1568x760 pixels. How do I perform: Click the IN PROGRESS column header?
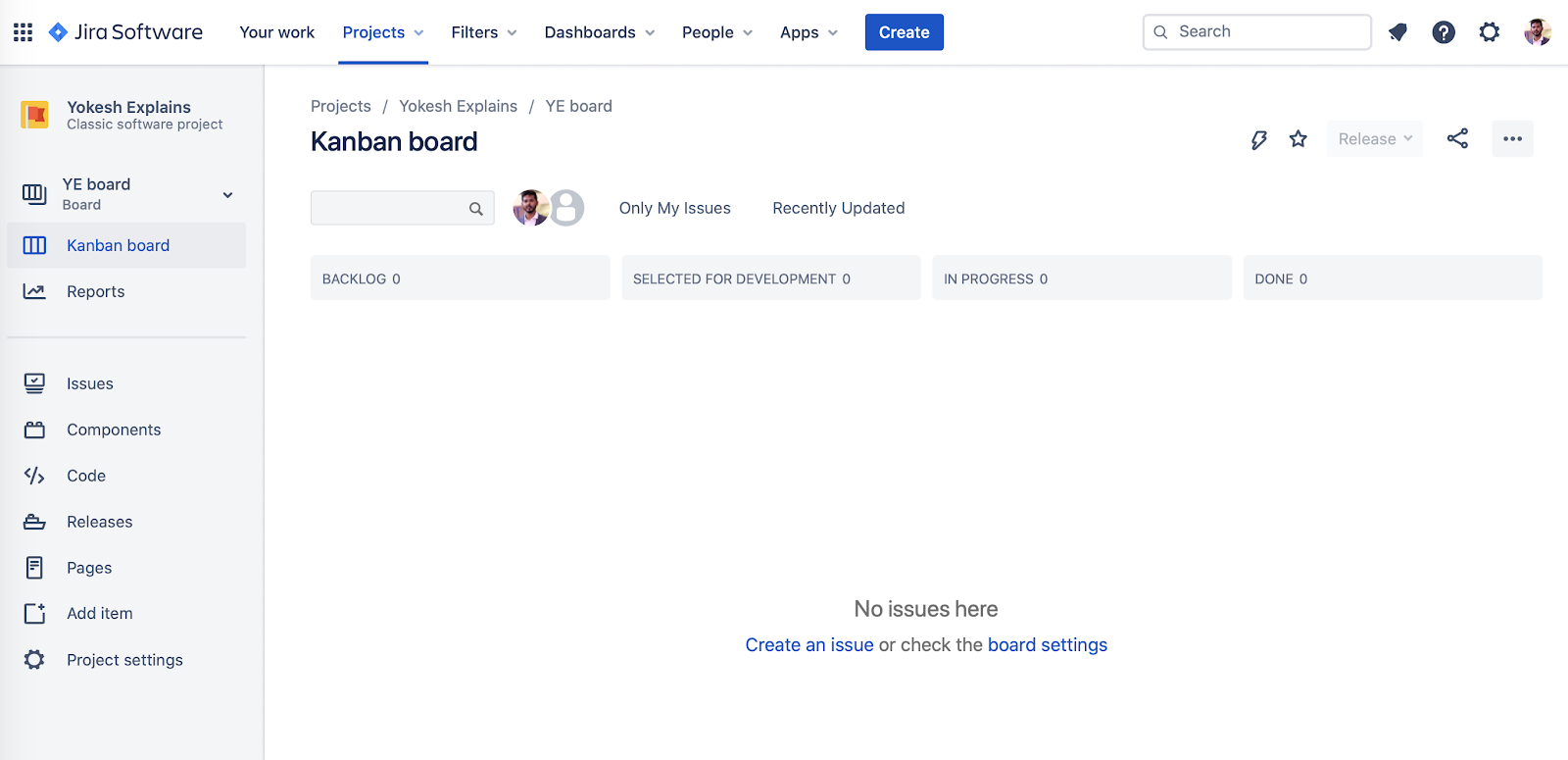pos(1082,279)
